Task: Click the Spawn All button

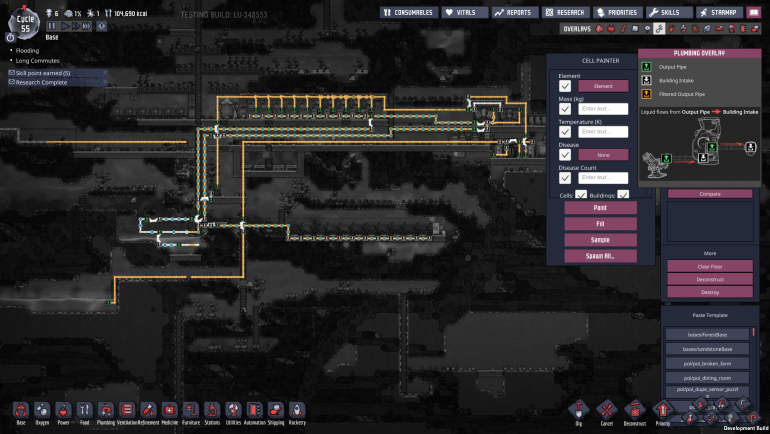Action: click(601, 256)
